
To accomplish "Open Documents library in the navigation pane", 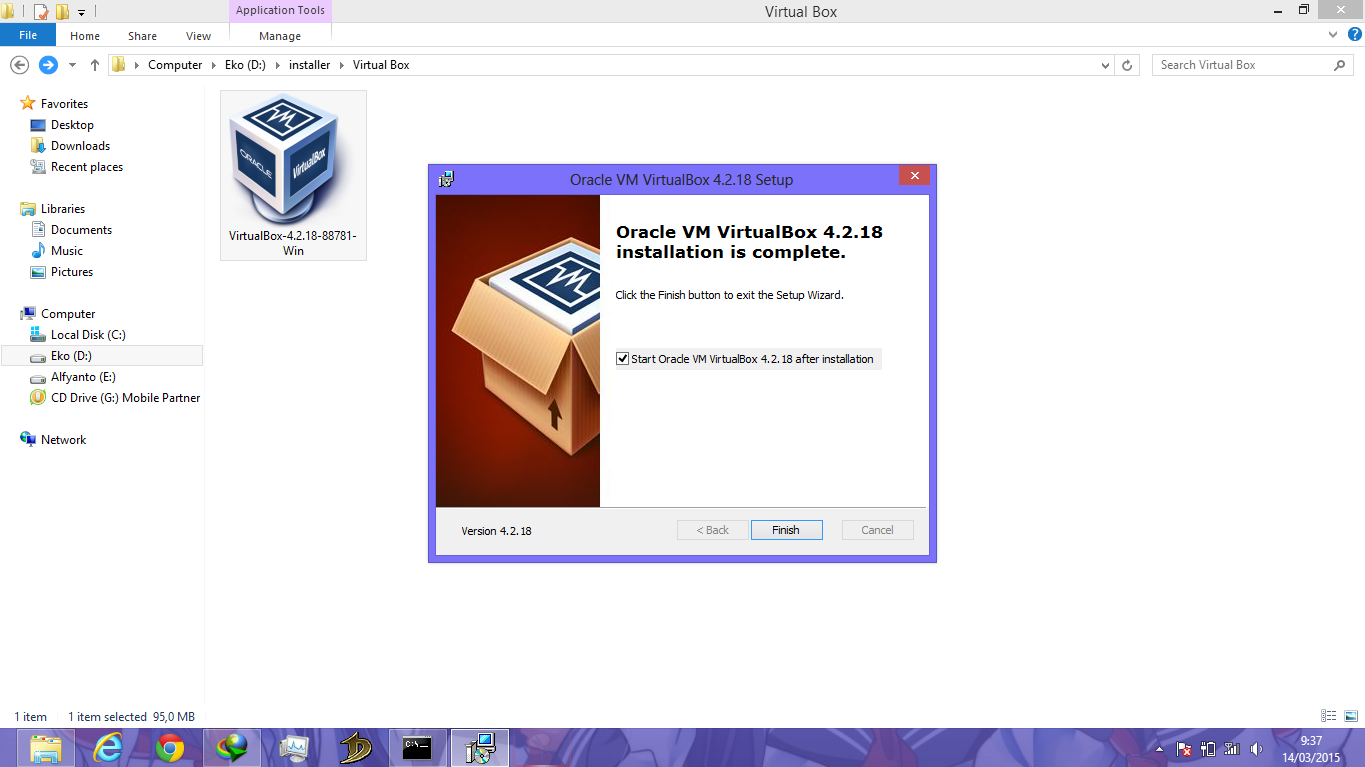I will pyautogui.click(x=81, y=230).
